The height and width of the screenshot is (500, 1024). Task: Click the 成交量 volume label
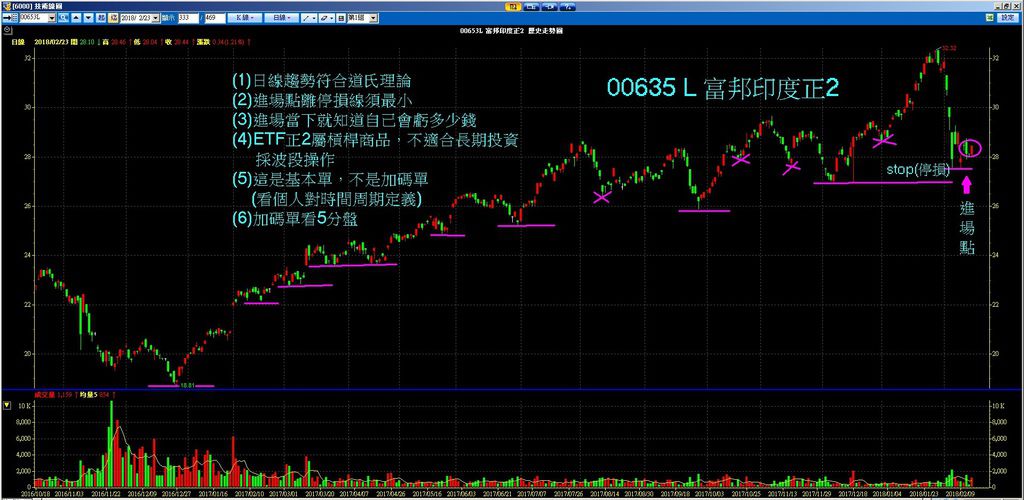point(43,395)
